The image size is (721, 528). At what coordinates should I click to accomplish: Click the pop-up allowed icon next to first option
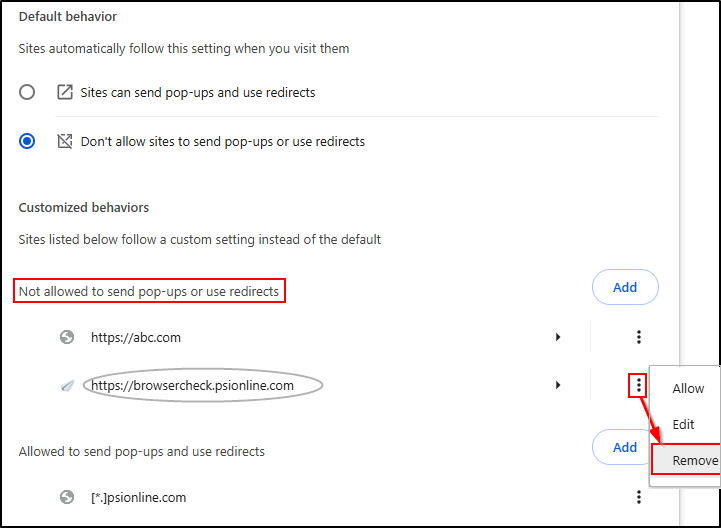point(65,92)
